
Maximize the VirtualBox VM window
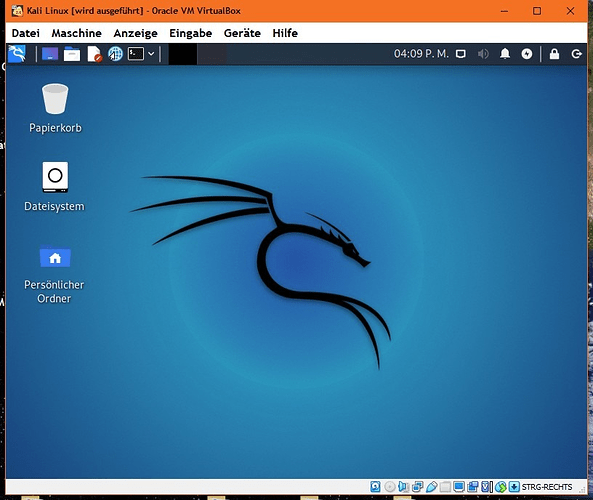point(537,11)
